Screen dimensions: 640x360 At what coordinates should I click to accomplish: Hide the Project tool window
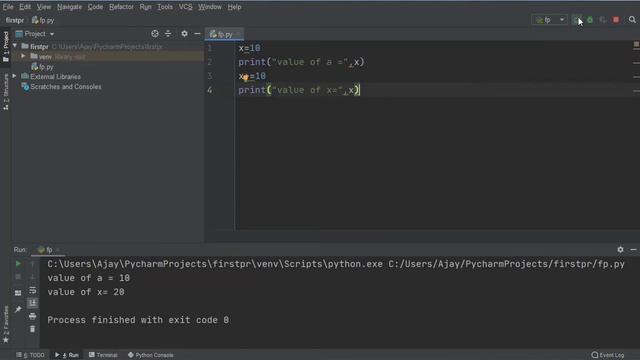point(197,34)
